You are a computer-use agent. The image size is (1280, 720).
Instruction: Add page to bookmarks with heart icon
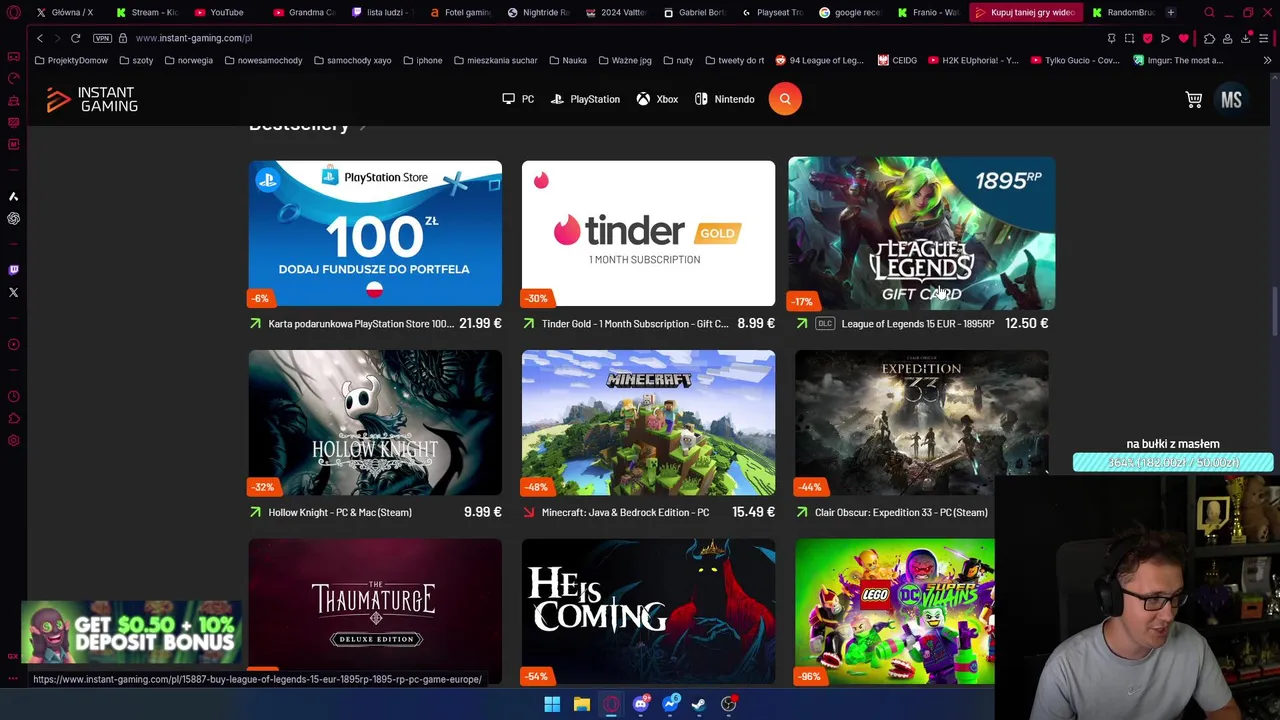click(x=1184, y=38)
